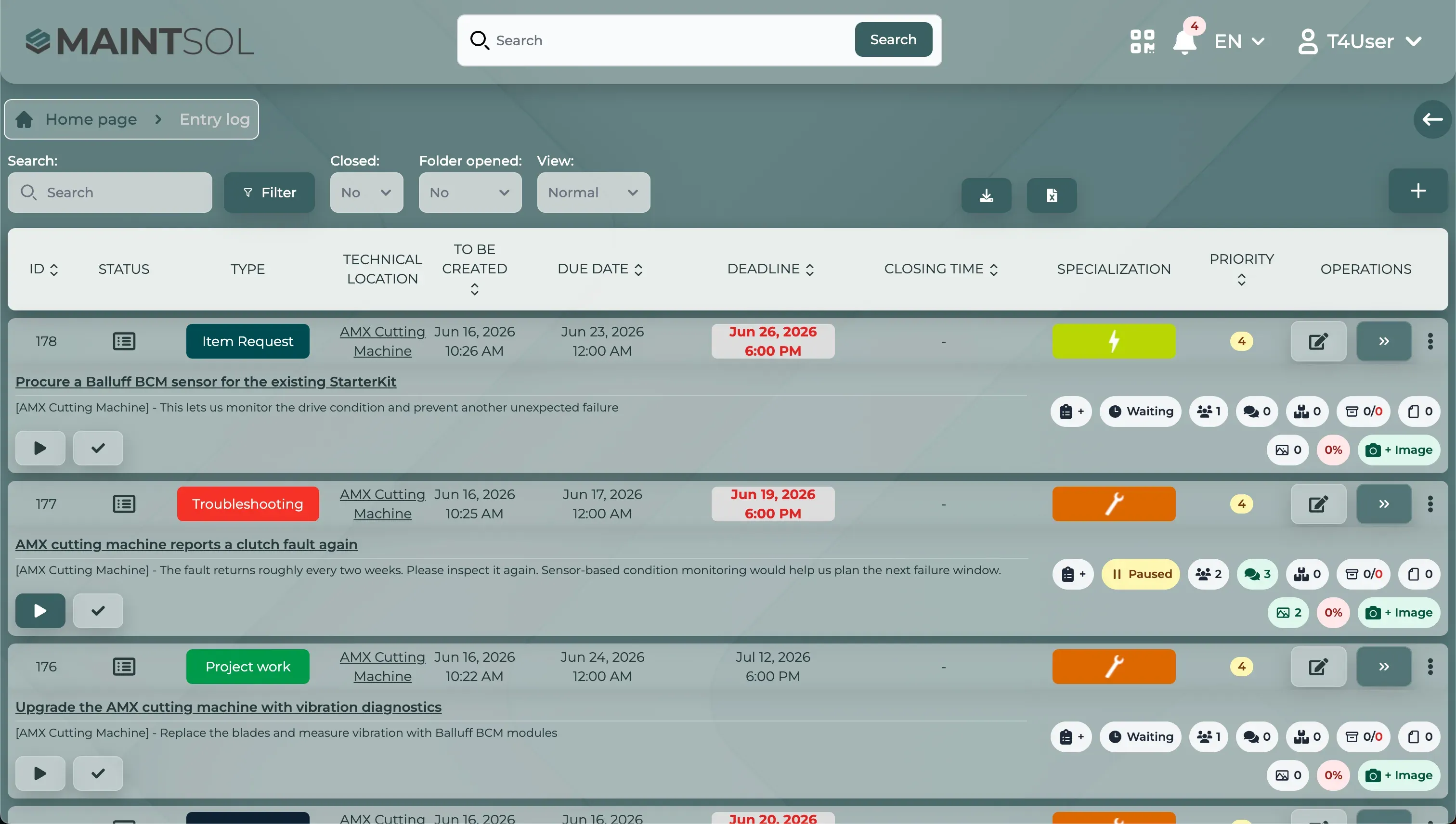Mark entry 178 as complete

[x=98, y=448]
